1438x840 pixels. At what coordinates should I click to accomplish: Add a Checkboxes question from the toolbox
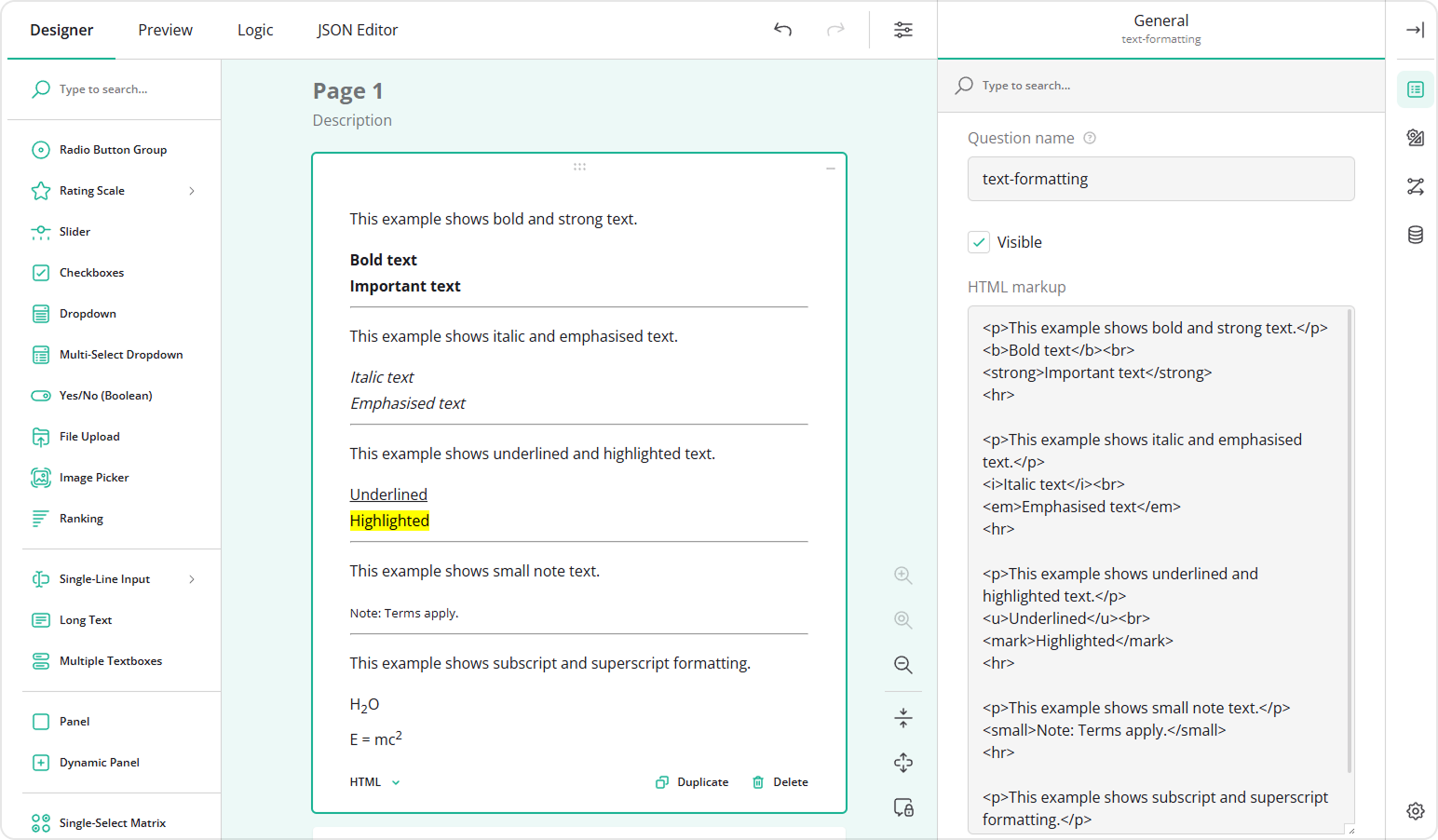pyautogui.click(x=90, y=272)
